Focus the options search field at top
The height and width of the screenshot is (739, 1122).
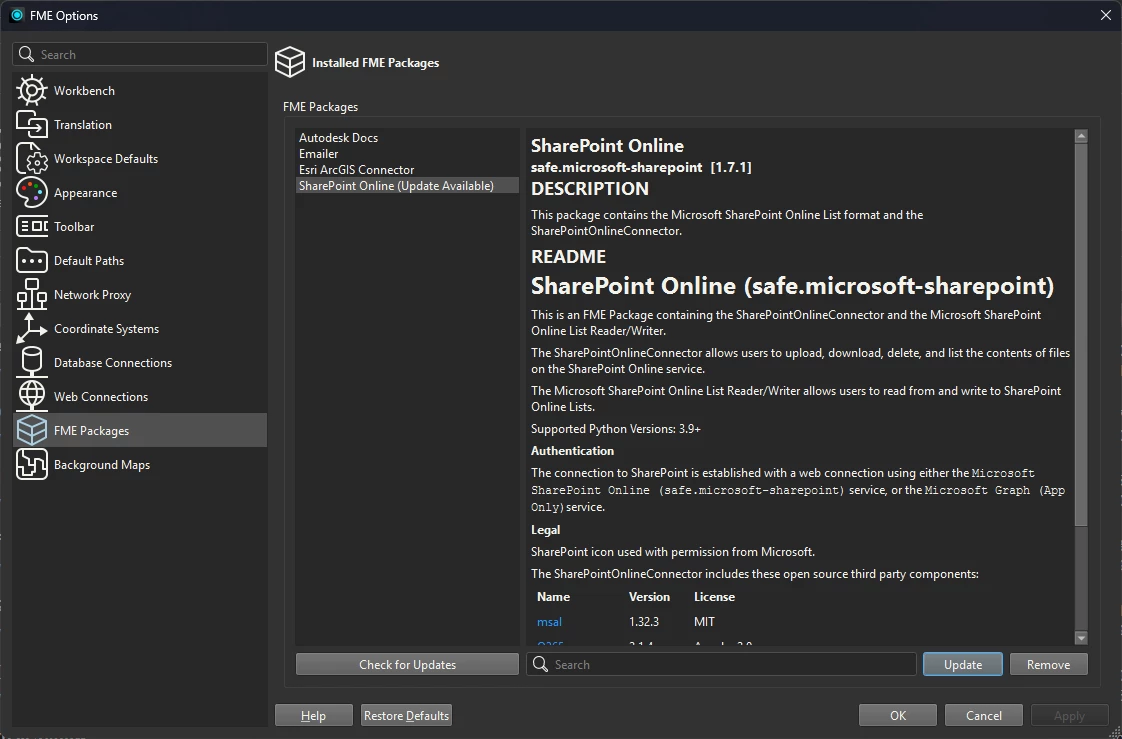(x=140, y=54)
